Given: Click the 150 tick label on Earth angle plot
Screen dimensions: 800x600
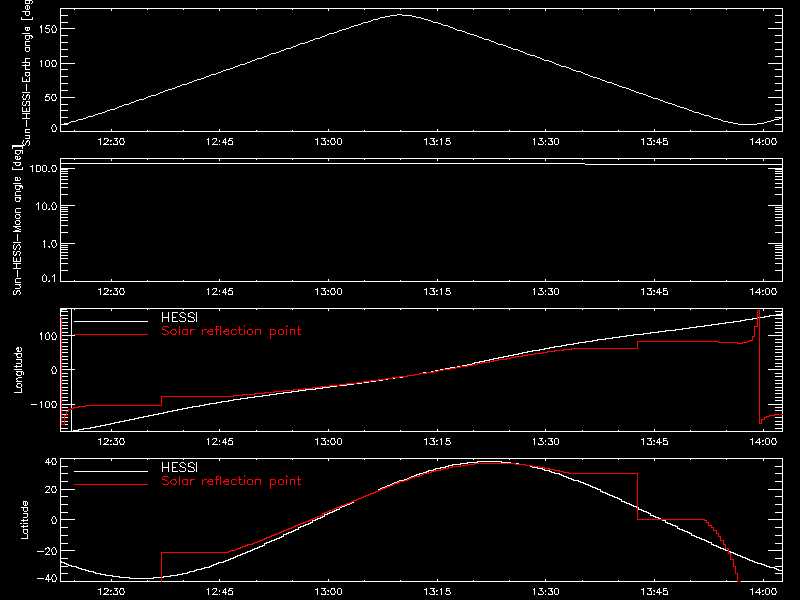Looking at the screenshot, I should click(48, 29).
